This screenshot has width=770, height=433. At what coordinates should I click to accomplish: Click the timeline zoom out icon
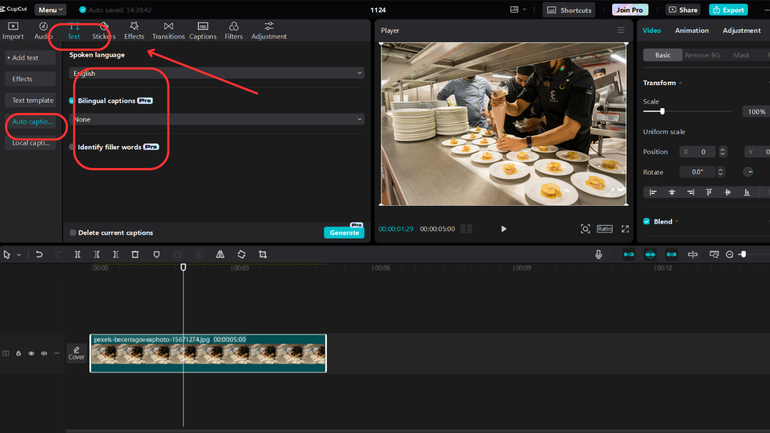click(x=729, y=255)
